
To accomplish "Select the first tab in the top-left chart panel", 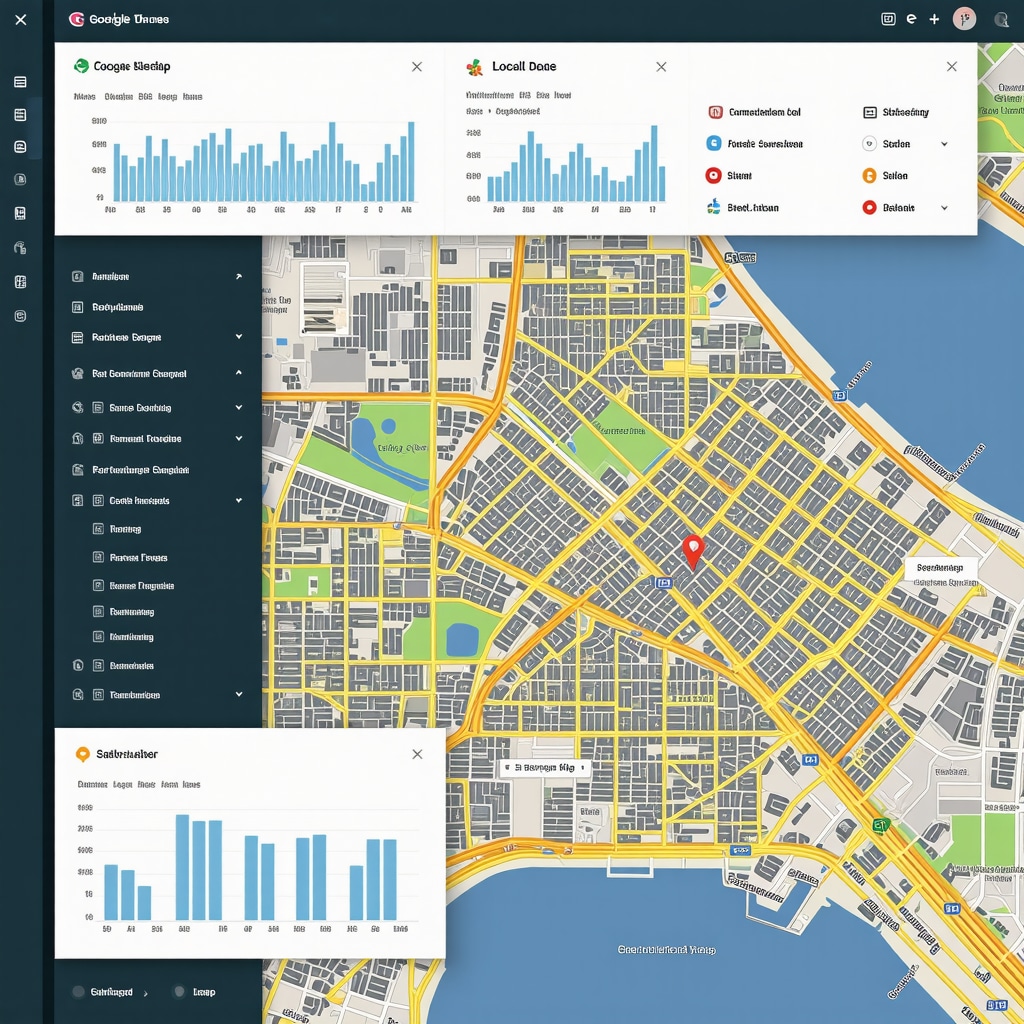I will point(85,97).
